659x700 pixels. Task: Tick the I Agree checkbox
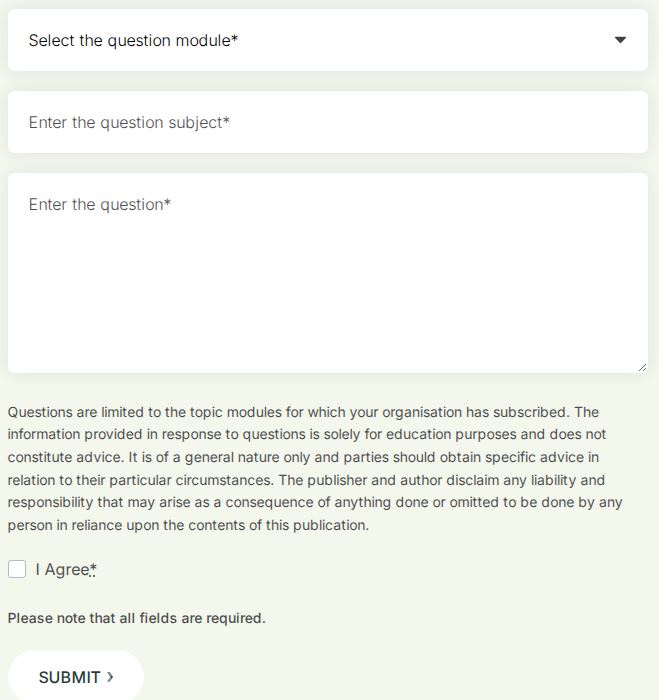coord(17,569)
